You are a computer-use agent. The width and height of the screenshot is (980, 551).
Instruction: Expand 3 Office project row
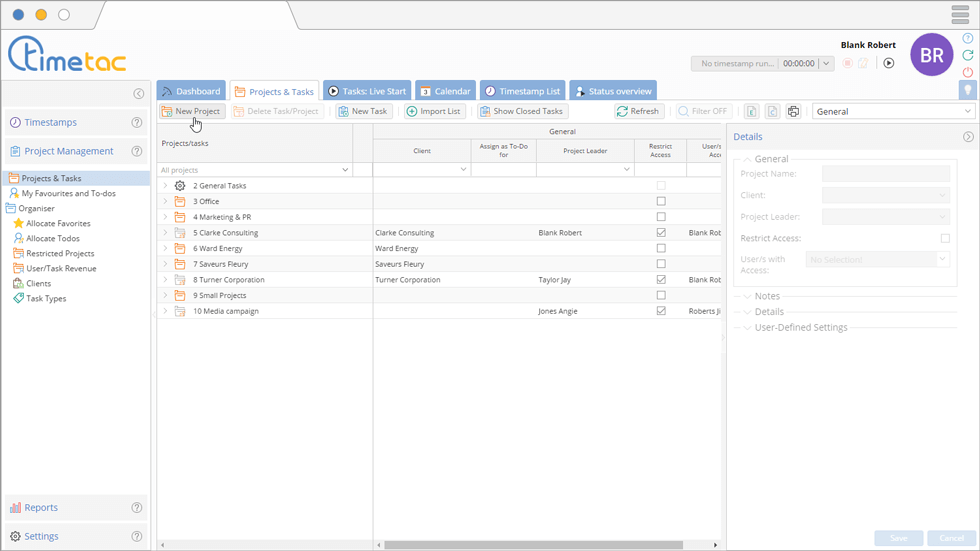[x=165, y=201]
